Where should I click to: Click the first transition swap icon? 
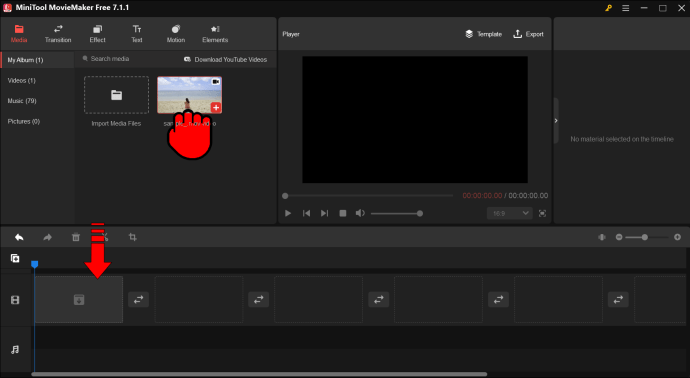tap(138, 300)
